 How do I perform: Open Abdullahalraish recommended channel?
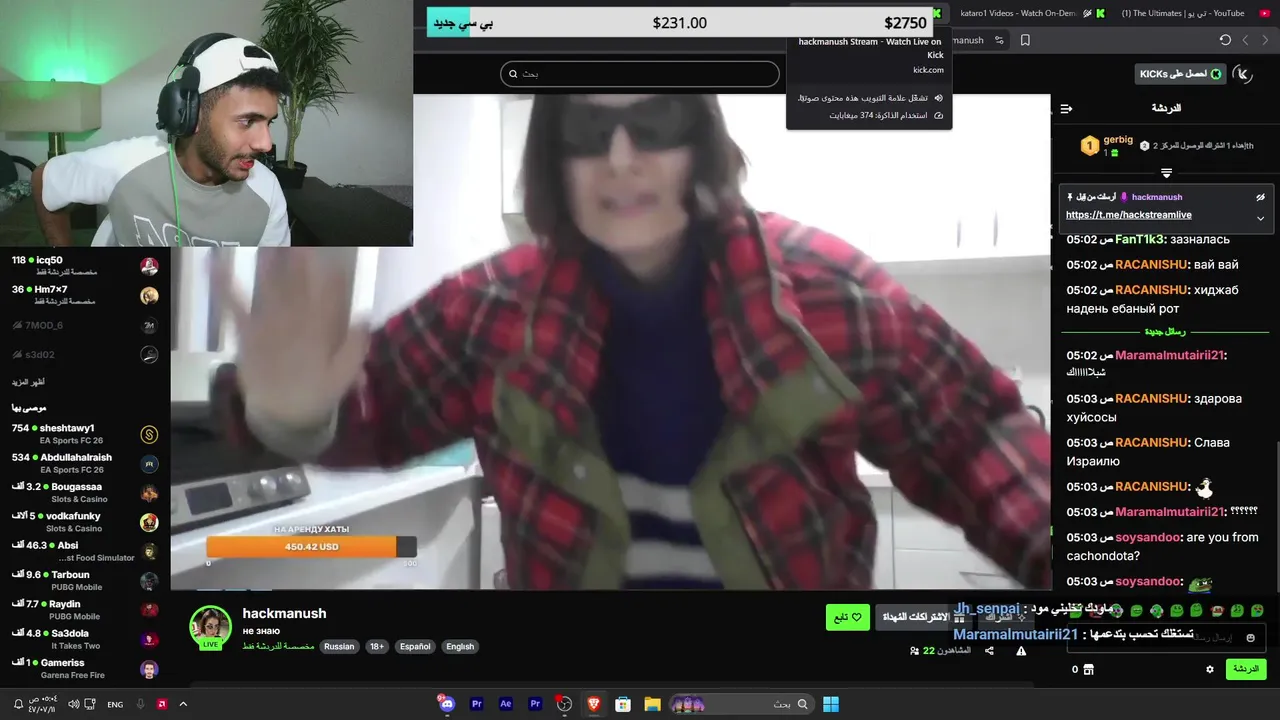pyautogui.click(x=85, y=463)
